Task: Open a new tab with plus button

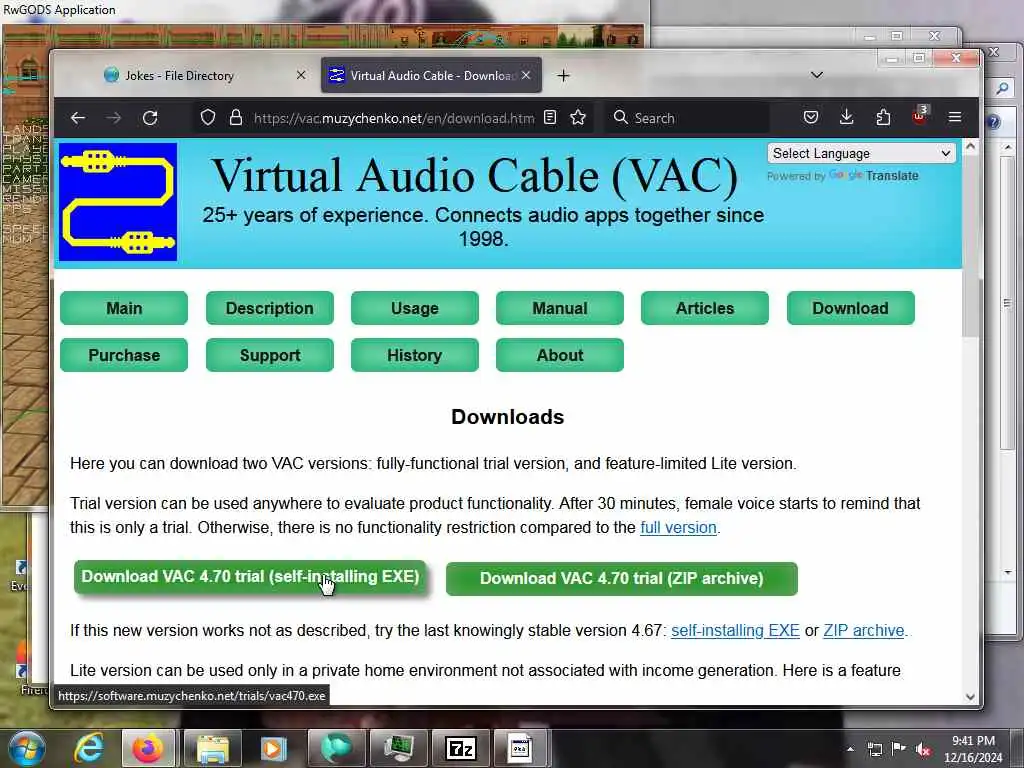Action: [564, 76]
